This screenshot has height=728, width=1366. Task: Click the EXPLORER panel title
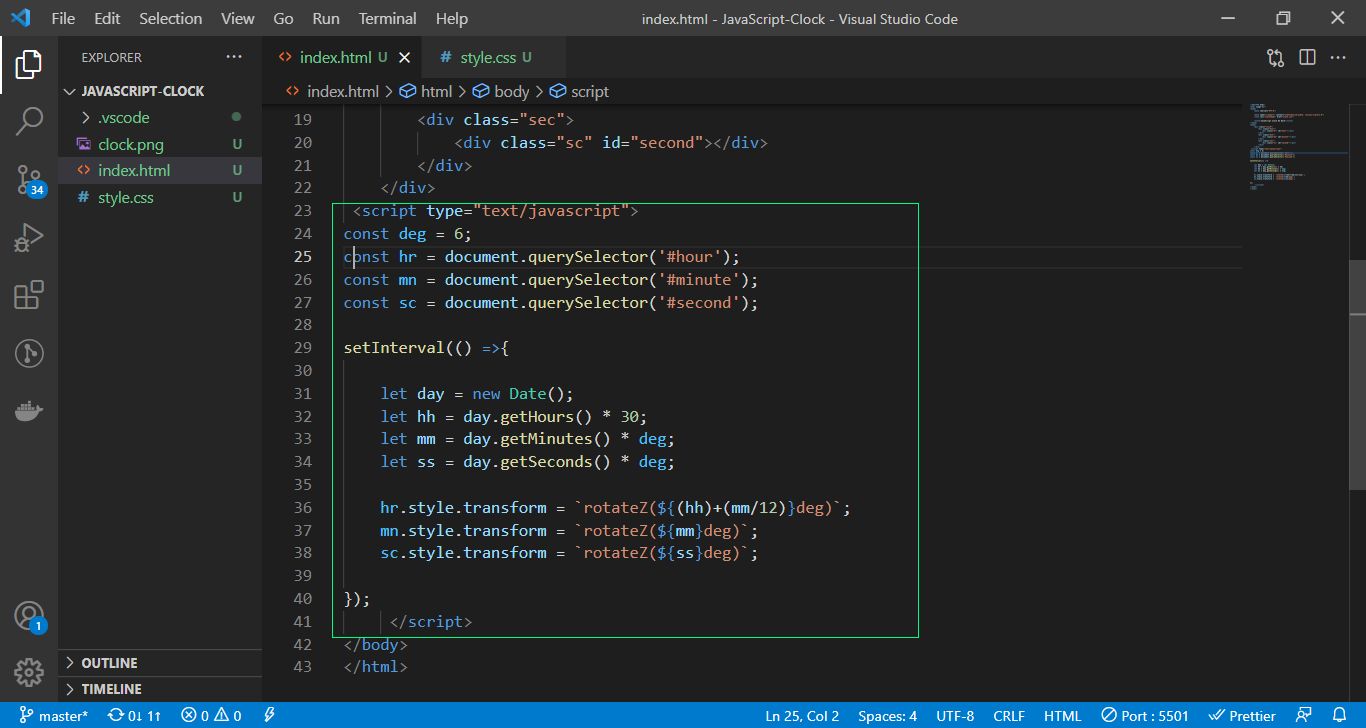pos(111,58)
